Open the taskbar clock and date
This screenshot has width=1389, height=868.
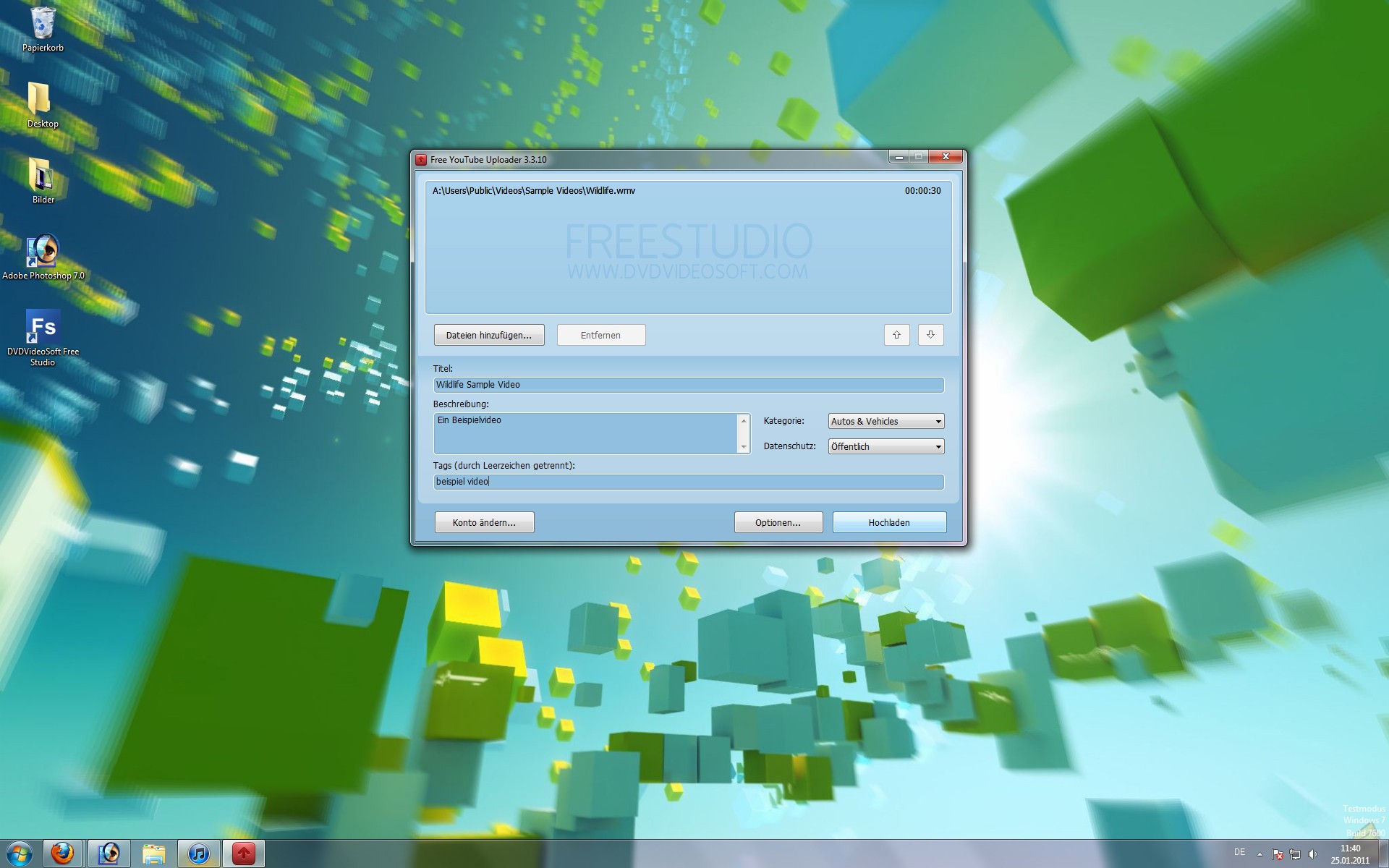pyautogui.click(x=1350, y=854)
